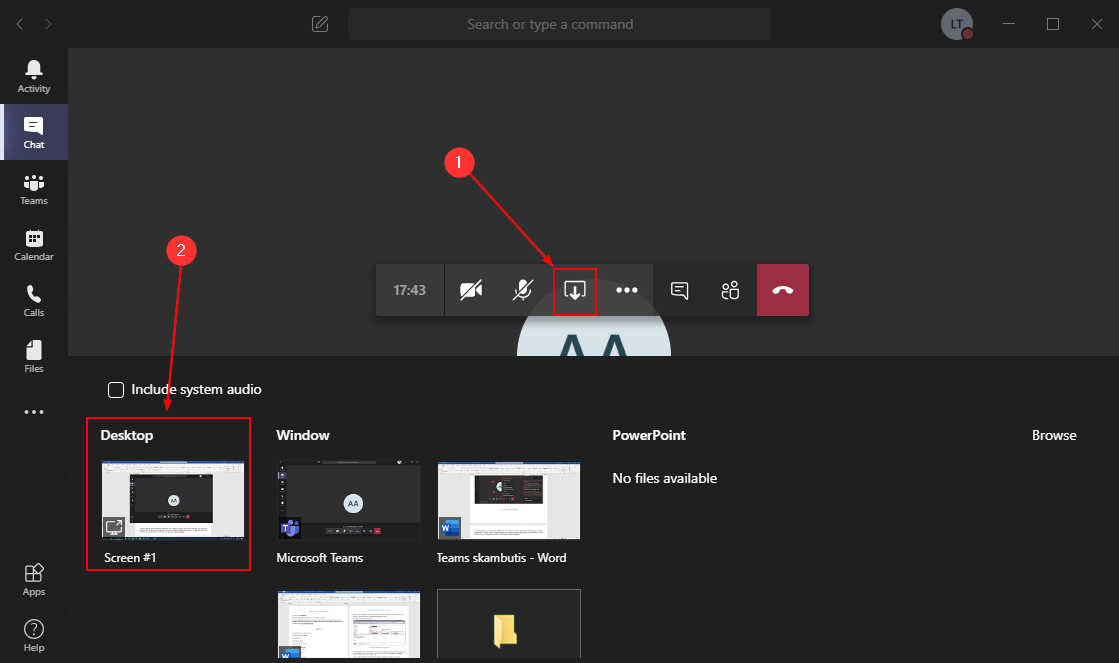The height and width of the screenshot is (663, 1119).
Task: Share the folder window thumbnail
Action: click(x=509, y=624)
